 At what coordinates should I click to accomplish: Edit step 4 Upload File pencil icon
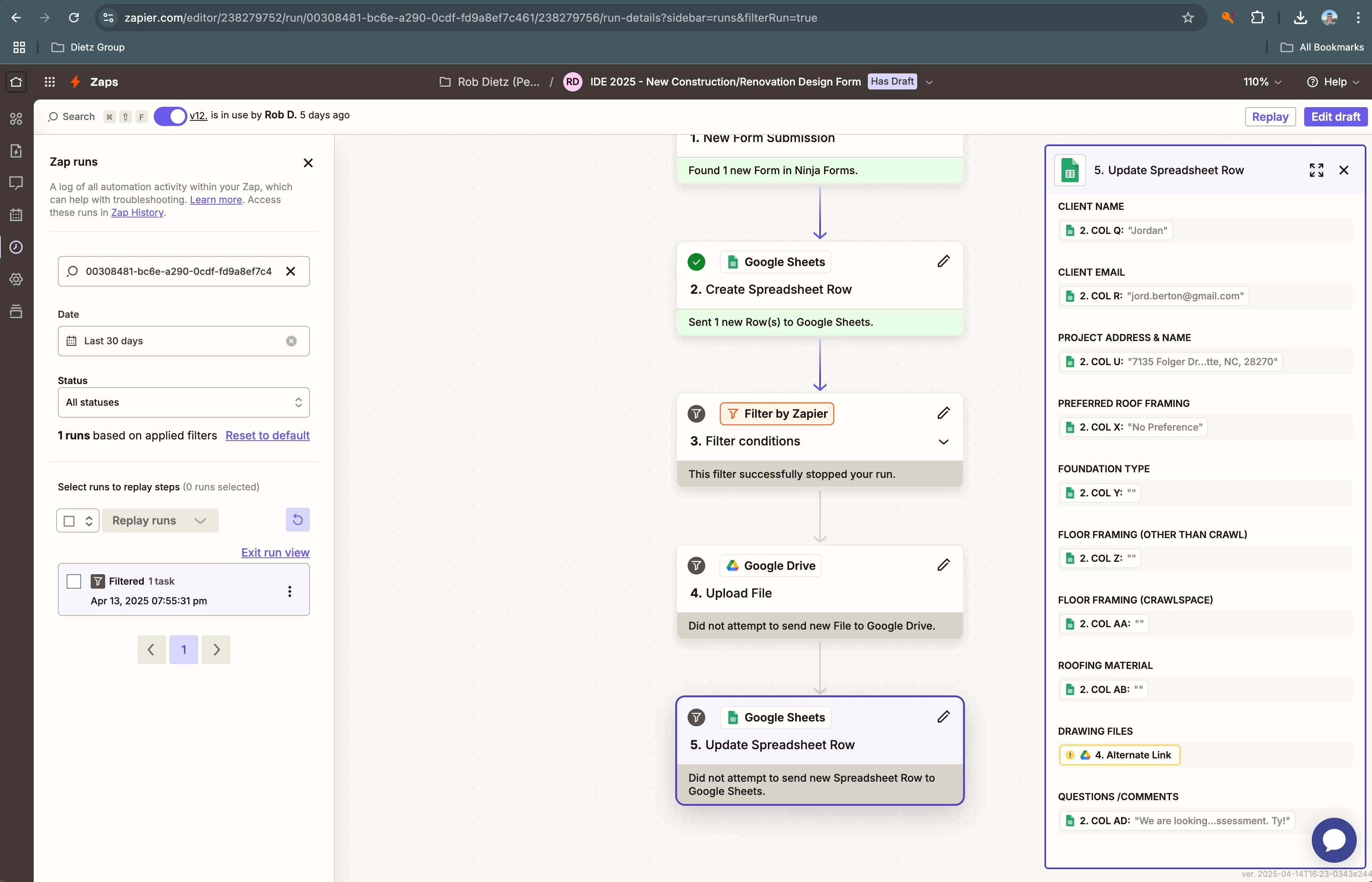943,565
